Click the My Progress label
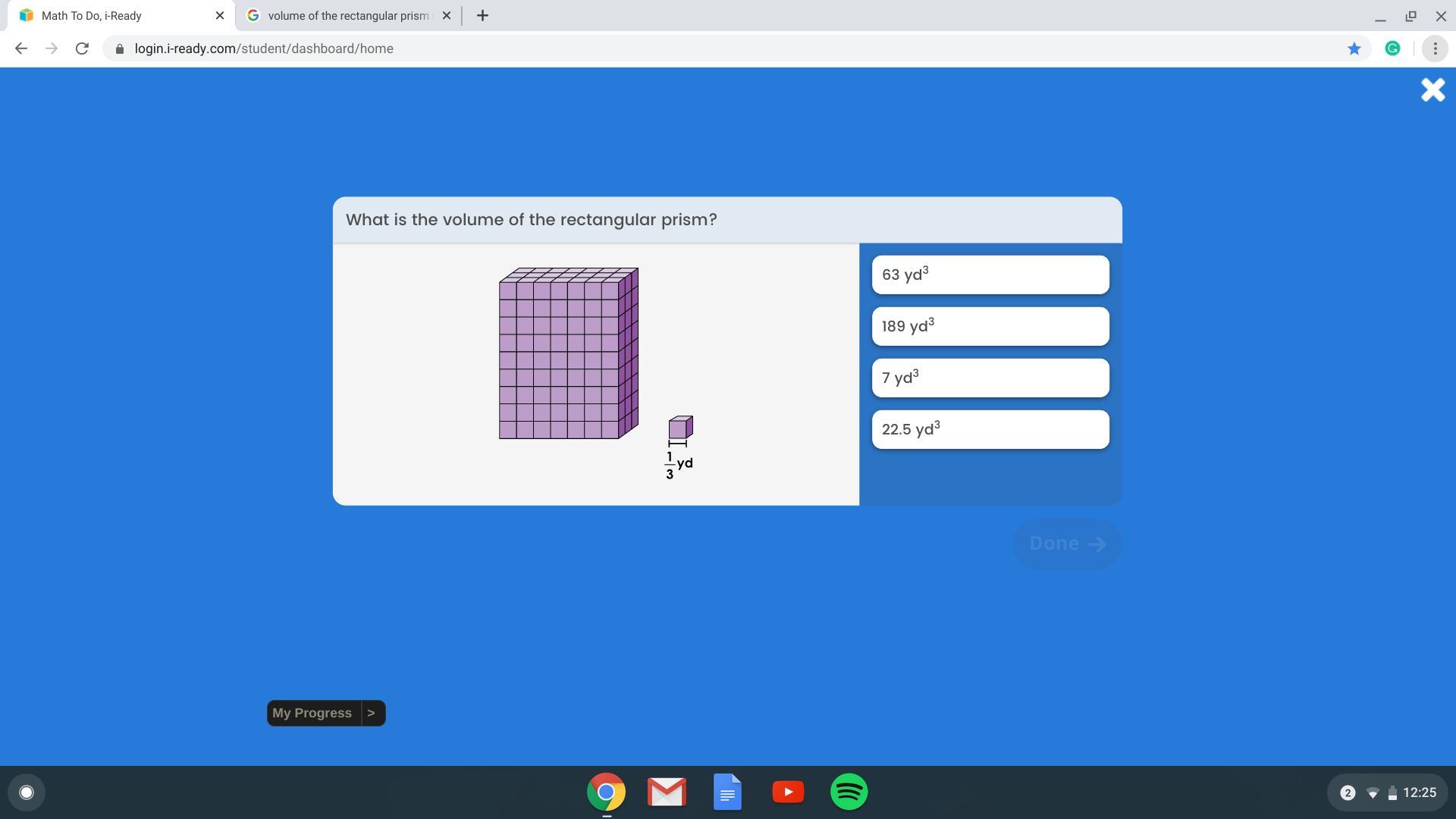The width and height of the screenshot is (1456, 819). tap(312, 713)
